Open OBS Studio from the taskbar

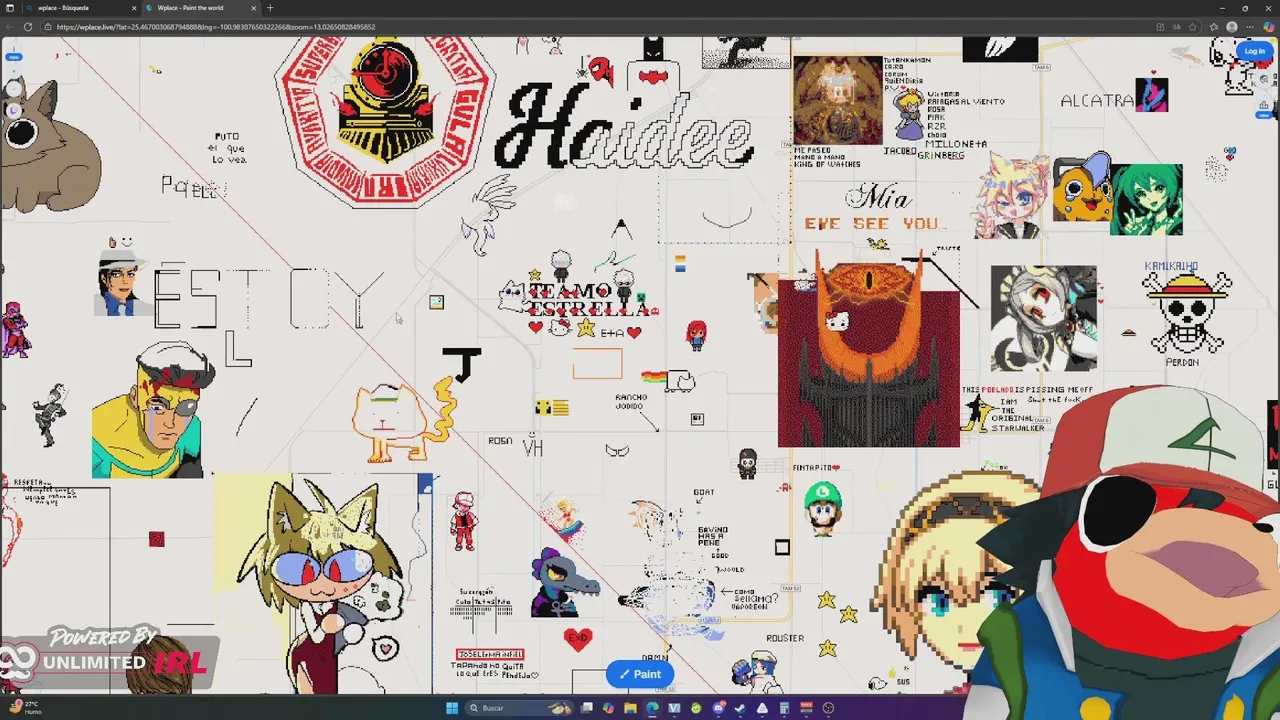point(828,708)
